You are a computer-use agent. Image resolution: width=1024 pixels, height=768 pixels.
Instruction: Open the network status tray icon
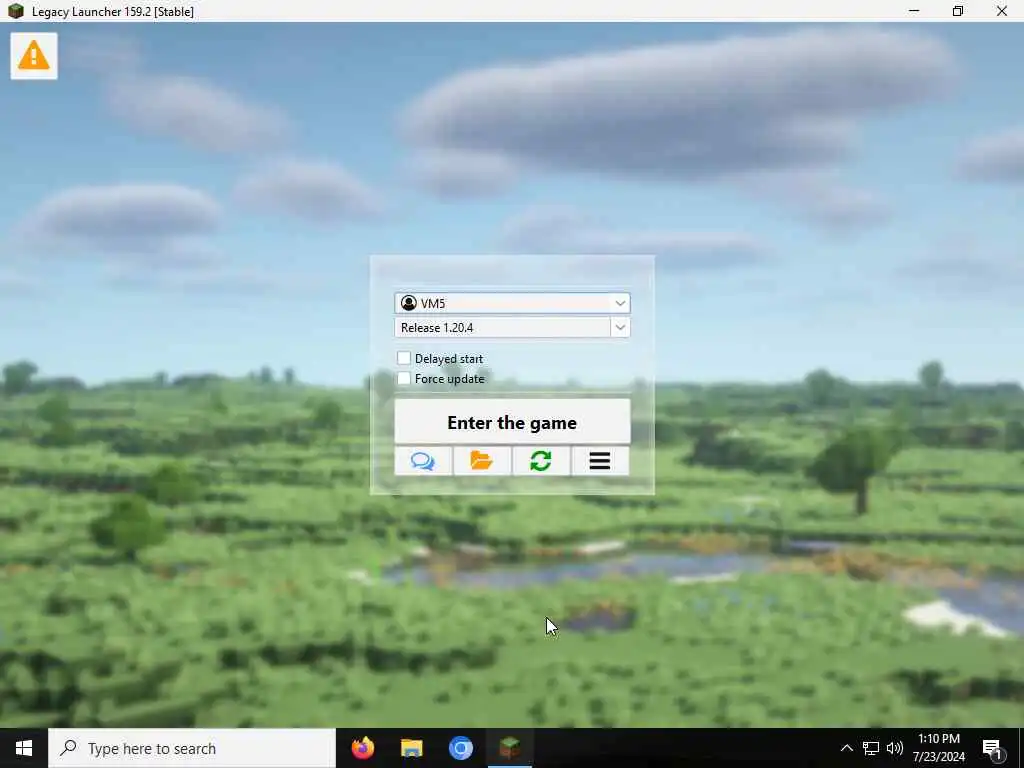(x=871, y=748)
